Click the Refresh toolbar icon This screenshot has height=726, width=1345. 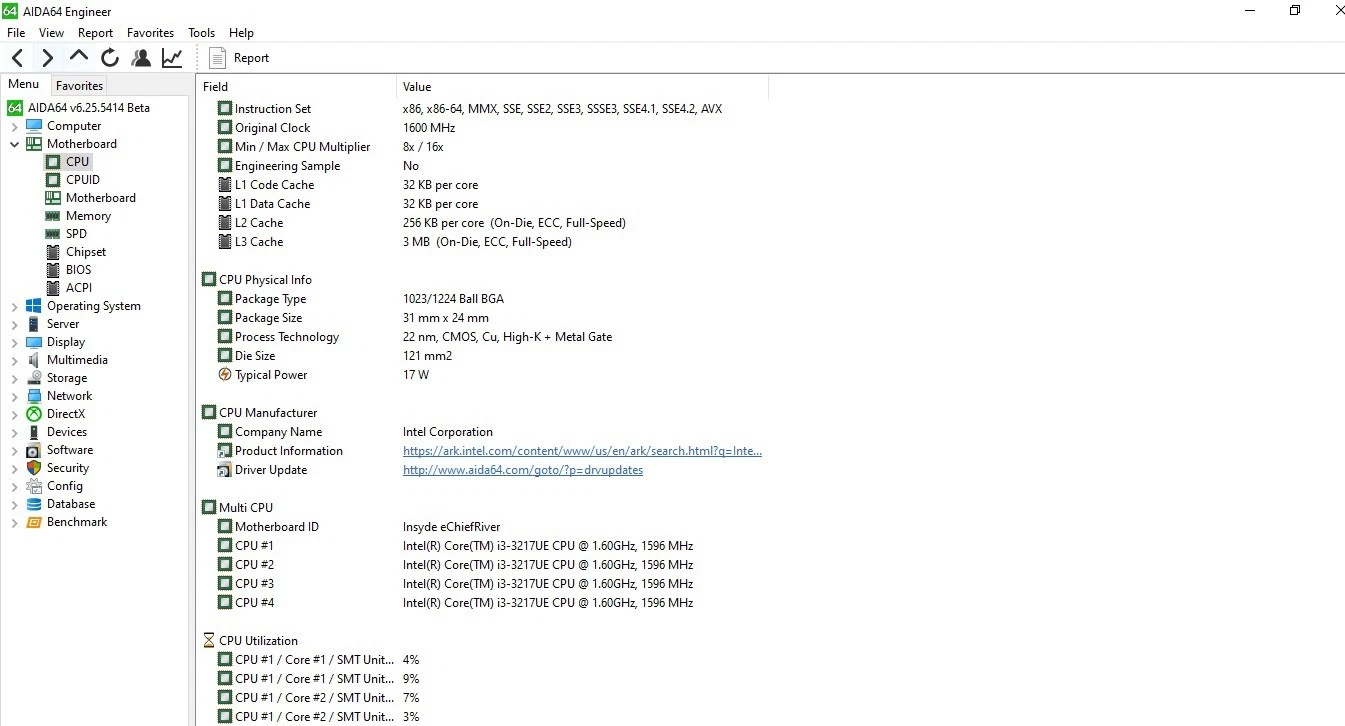tap(110, 58)
